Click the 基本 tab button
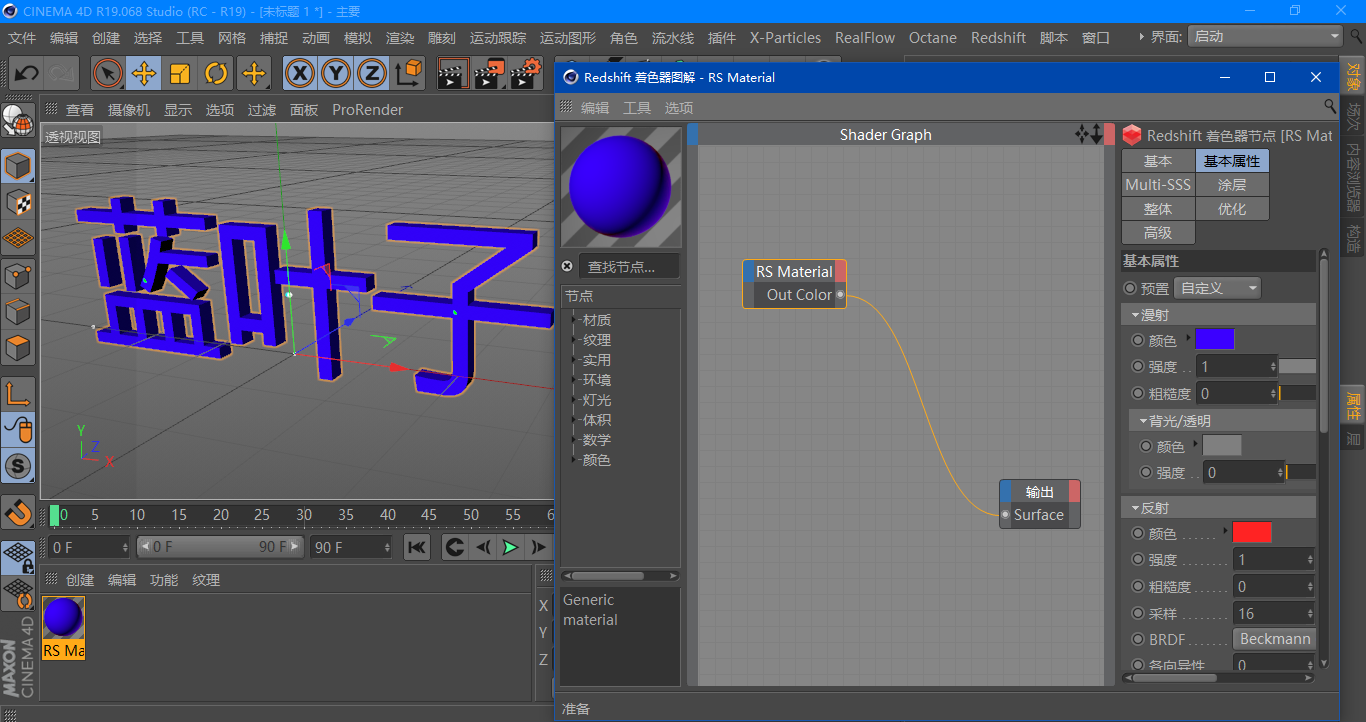This screenshot has height=722, width=1366. coord(1158,161)
